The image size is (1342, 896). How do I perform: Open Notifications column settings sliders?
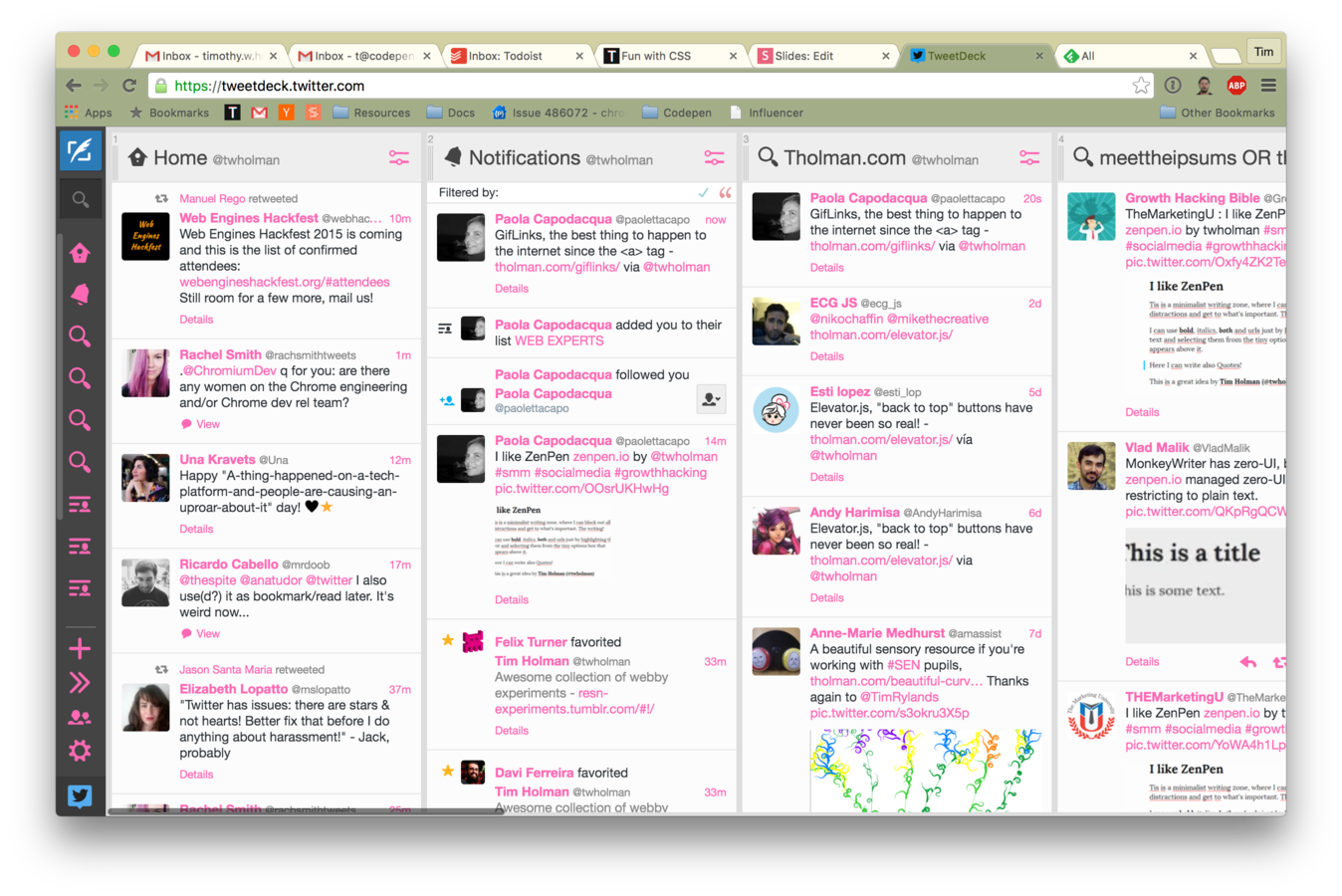pyautogui.click(x=714, y=158)
